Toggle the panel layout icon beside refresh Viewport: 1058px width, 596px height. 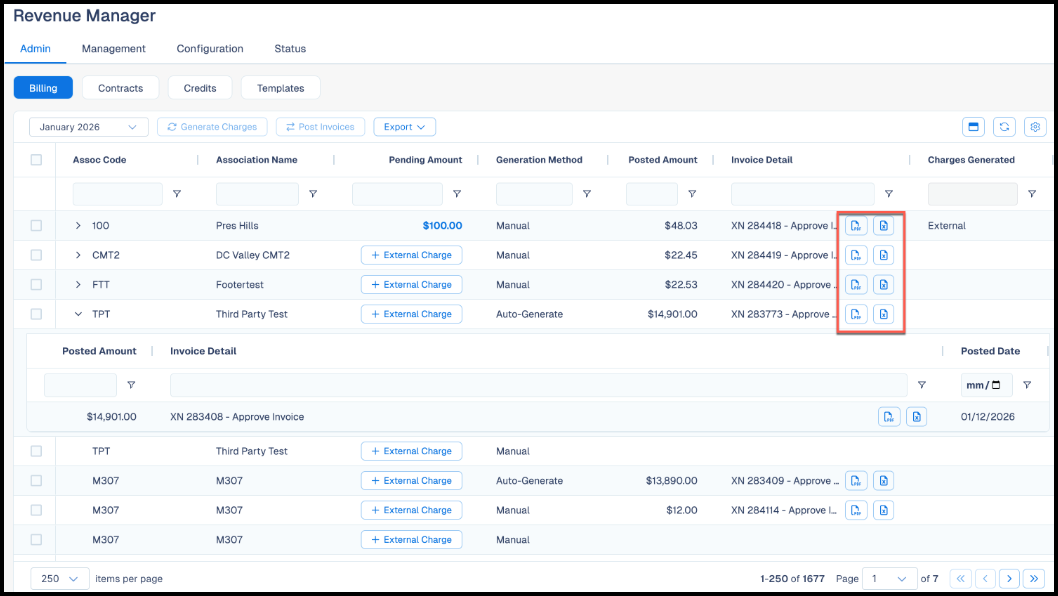pos(973,127)
